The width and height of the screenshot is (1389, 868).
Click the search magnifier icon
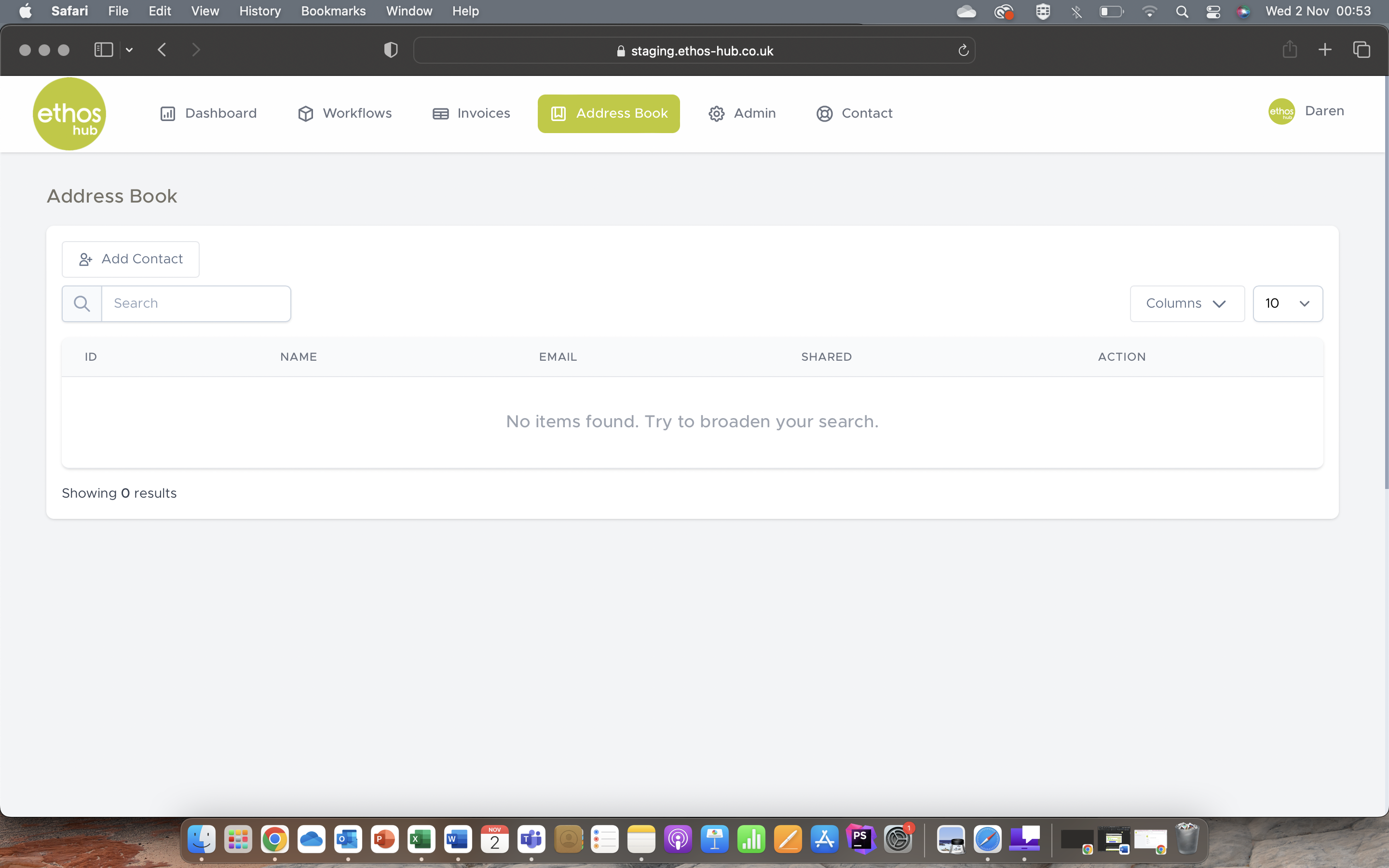tap(82, 303)
